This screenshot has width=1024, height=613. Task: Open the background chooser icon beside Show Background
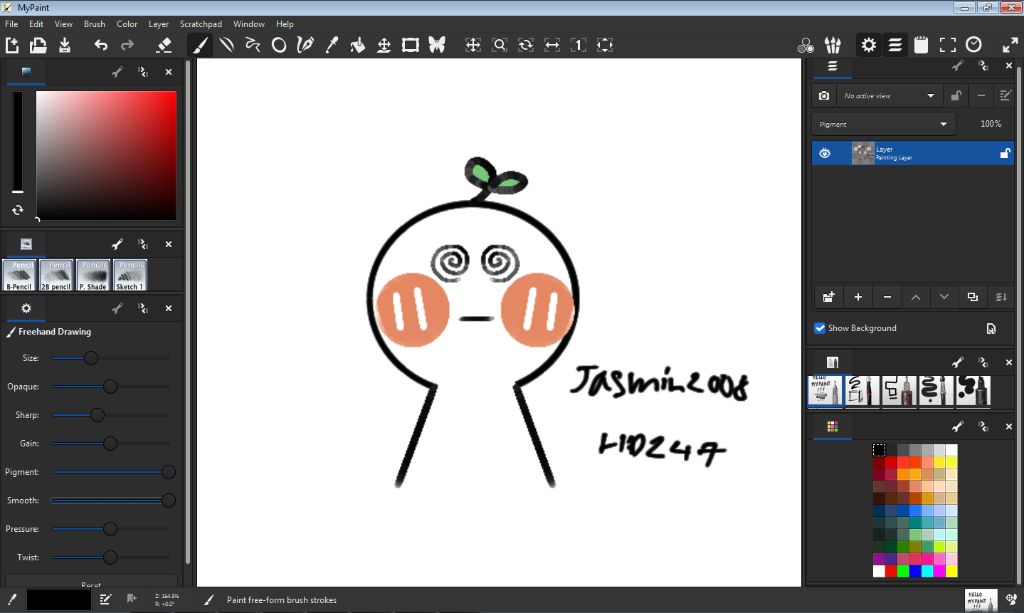coord(991,328)
